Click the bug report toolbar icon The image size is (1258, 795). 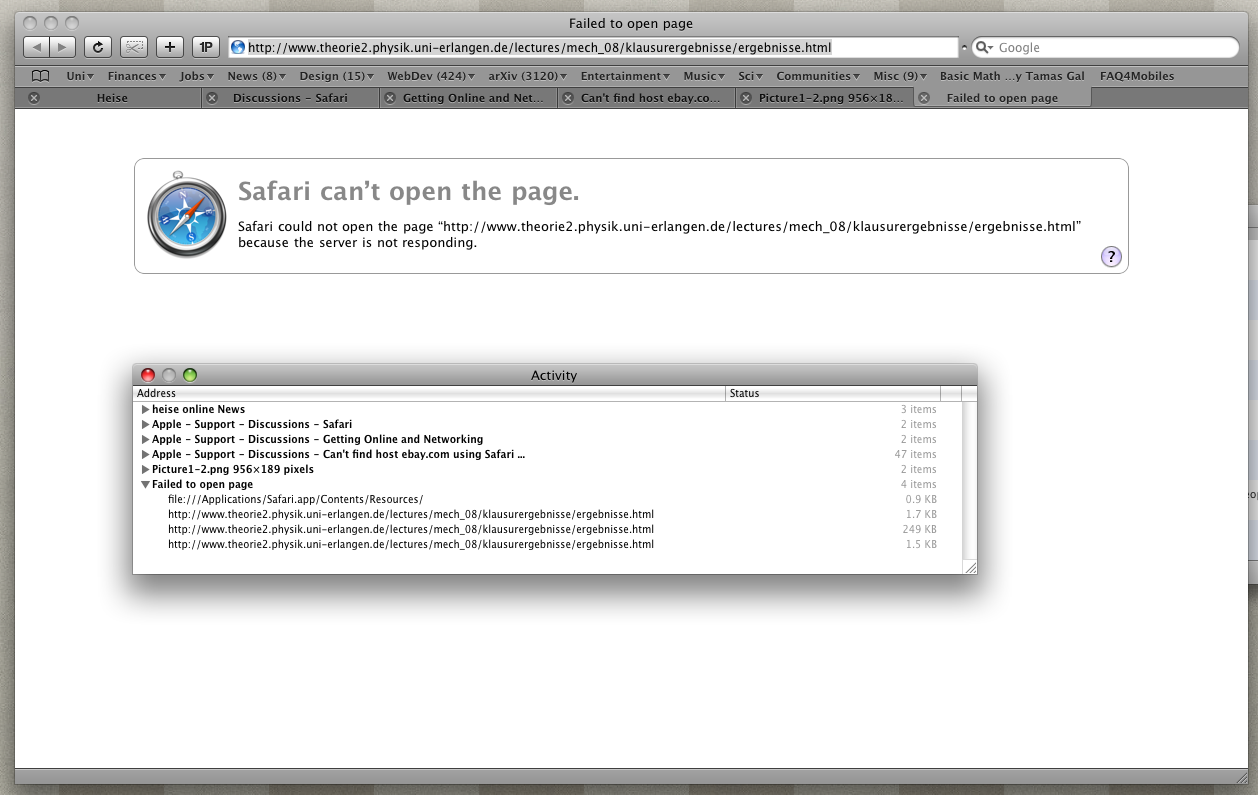[134, 47]
